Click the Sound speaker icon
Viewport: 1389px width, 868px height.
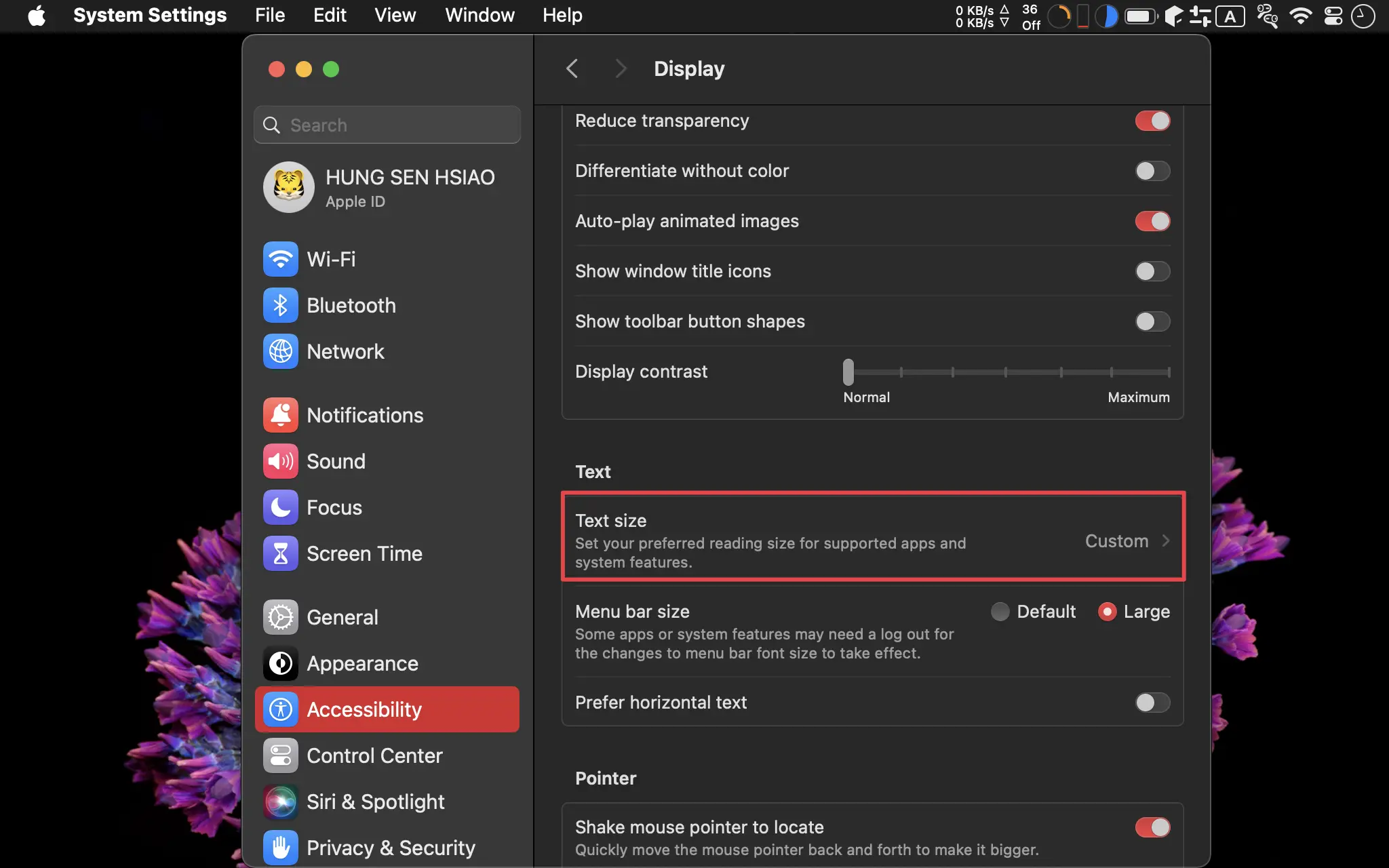click(x=280, y=461)
